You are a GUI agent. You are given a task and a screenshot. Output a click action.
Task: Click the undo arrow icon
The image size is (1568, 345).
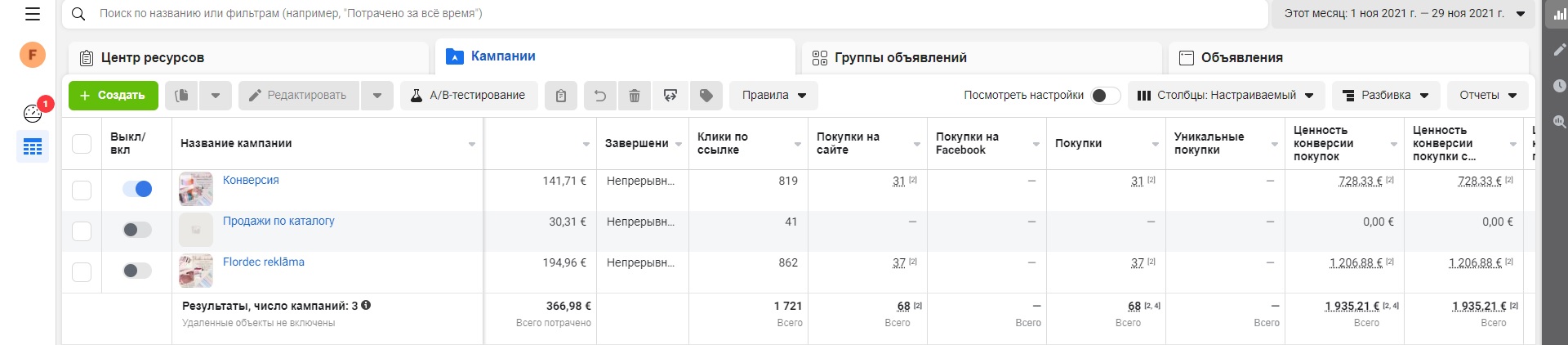pyautogui.click(x=599, y=96)
